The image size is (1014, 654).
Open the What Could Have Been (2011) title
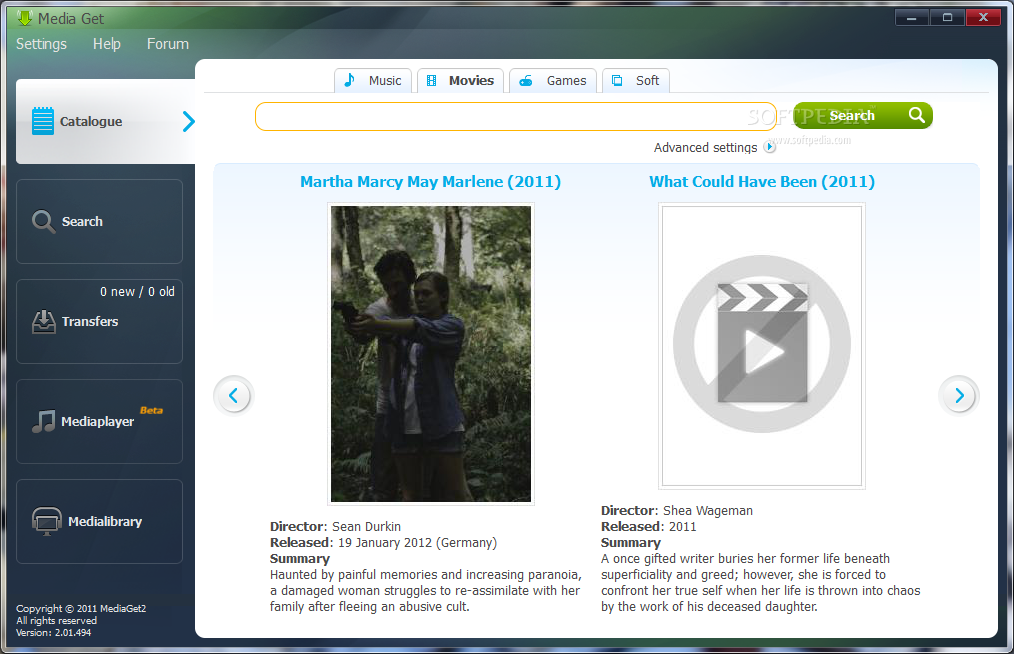pos(762,182)
